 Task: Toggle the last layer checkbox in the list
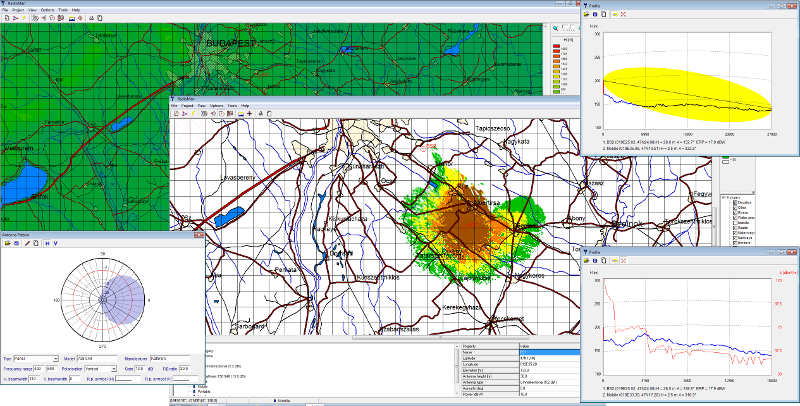(735, 244)
